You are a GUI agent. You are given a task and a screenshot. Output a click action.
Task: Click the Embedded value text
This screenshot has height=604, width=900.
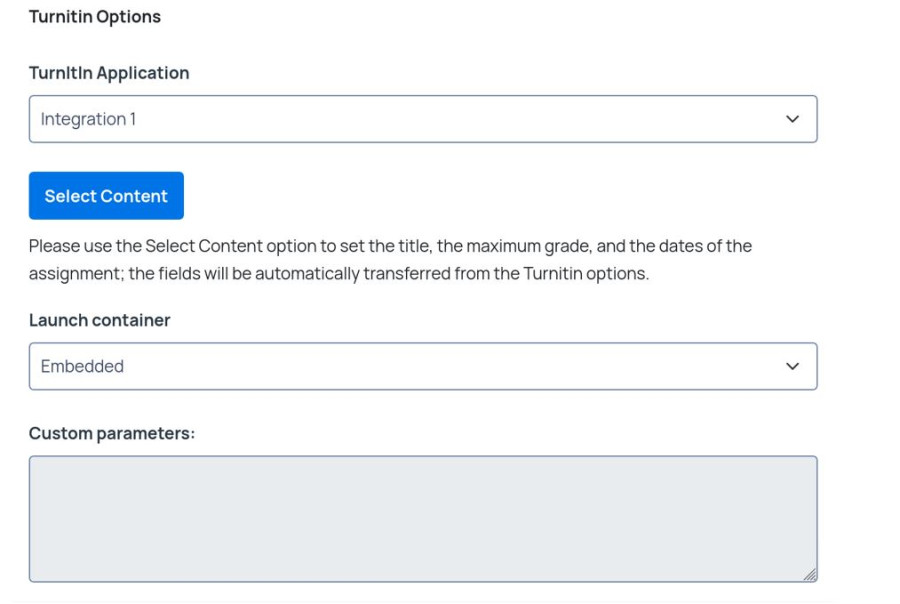click(x=81, y=366)
